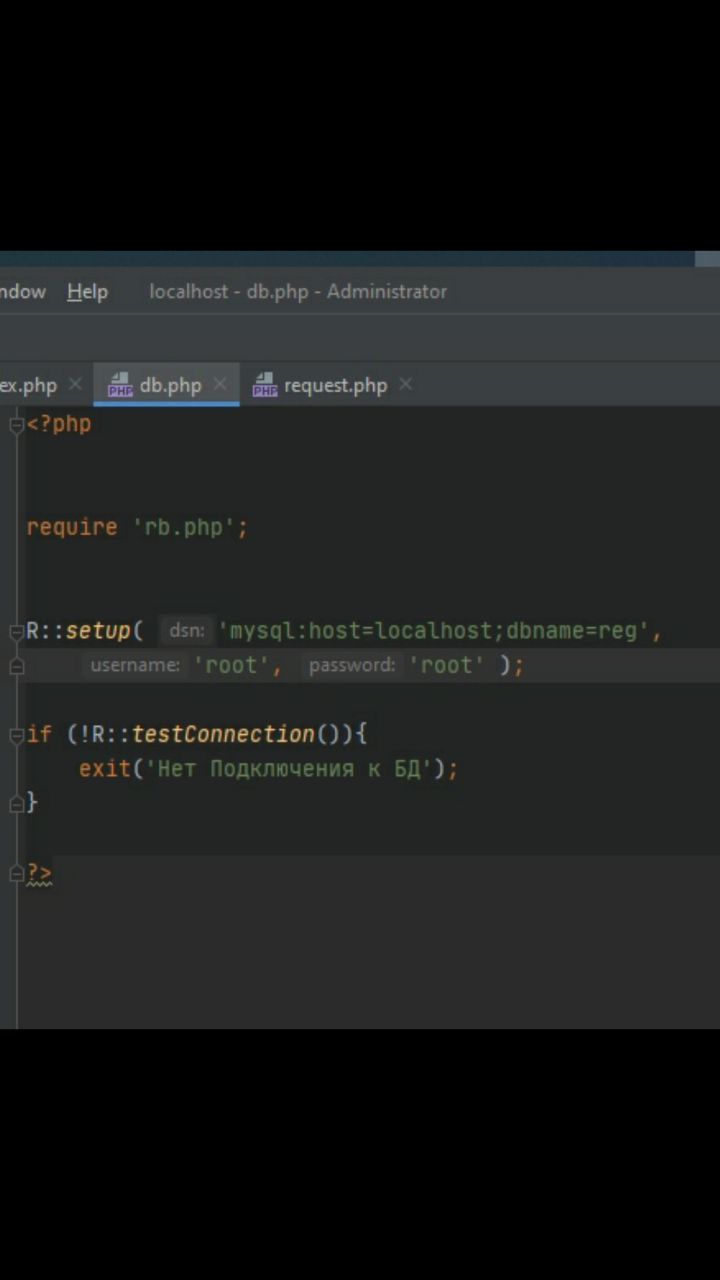This screenshot has height=1280, width=720.
Task: Close the request.php tab
Action: (405, 384)
